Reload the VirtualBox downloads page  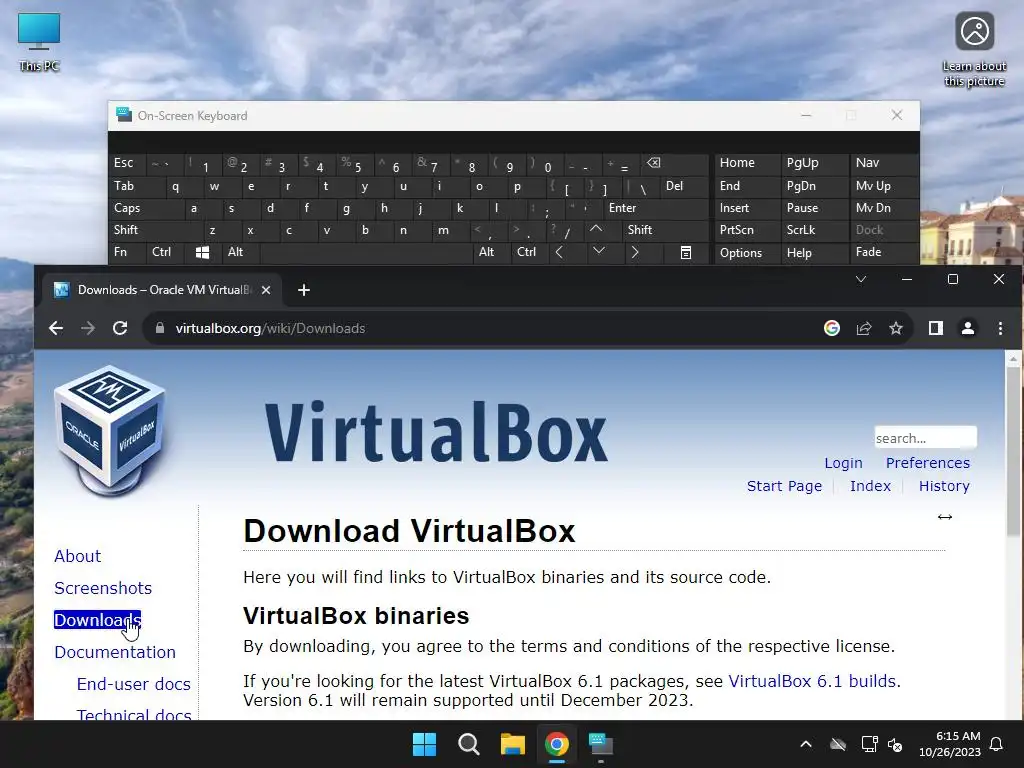pyautogui.click(x=120, y=328)
